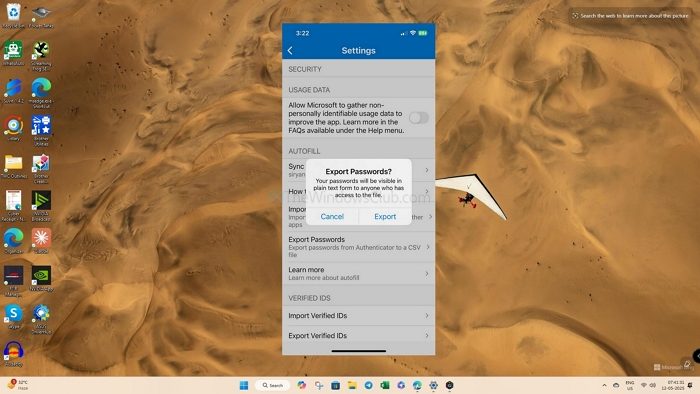Click the taskbar Search box
The image size is (700, 394).
point(272,385)
